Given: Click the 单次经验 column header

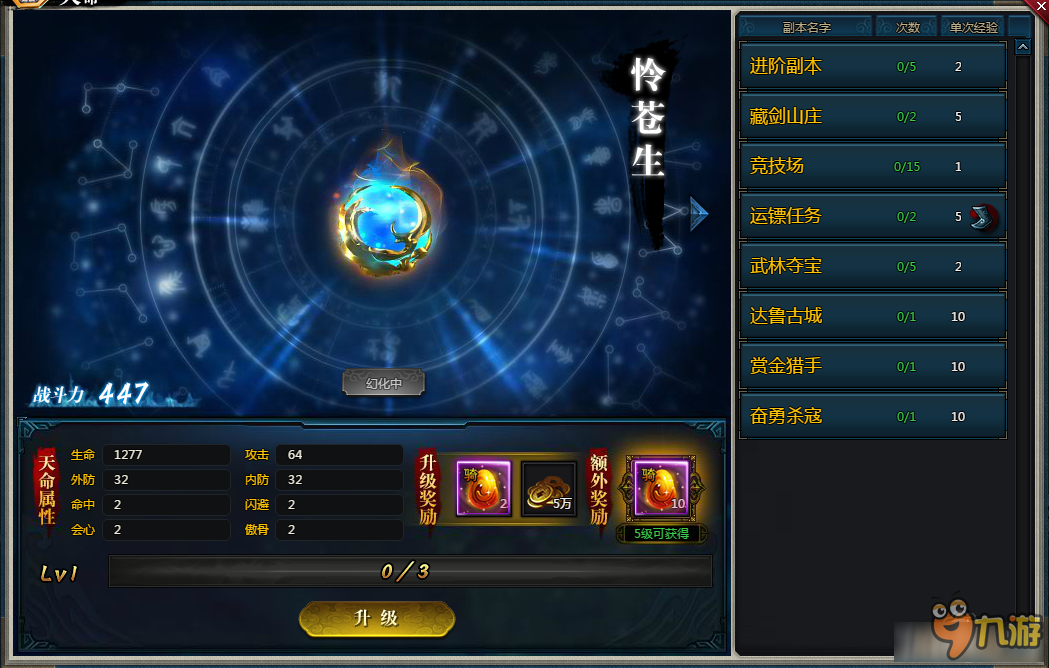Looking at the screenshot, I should [973, 27].
